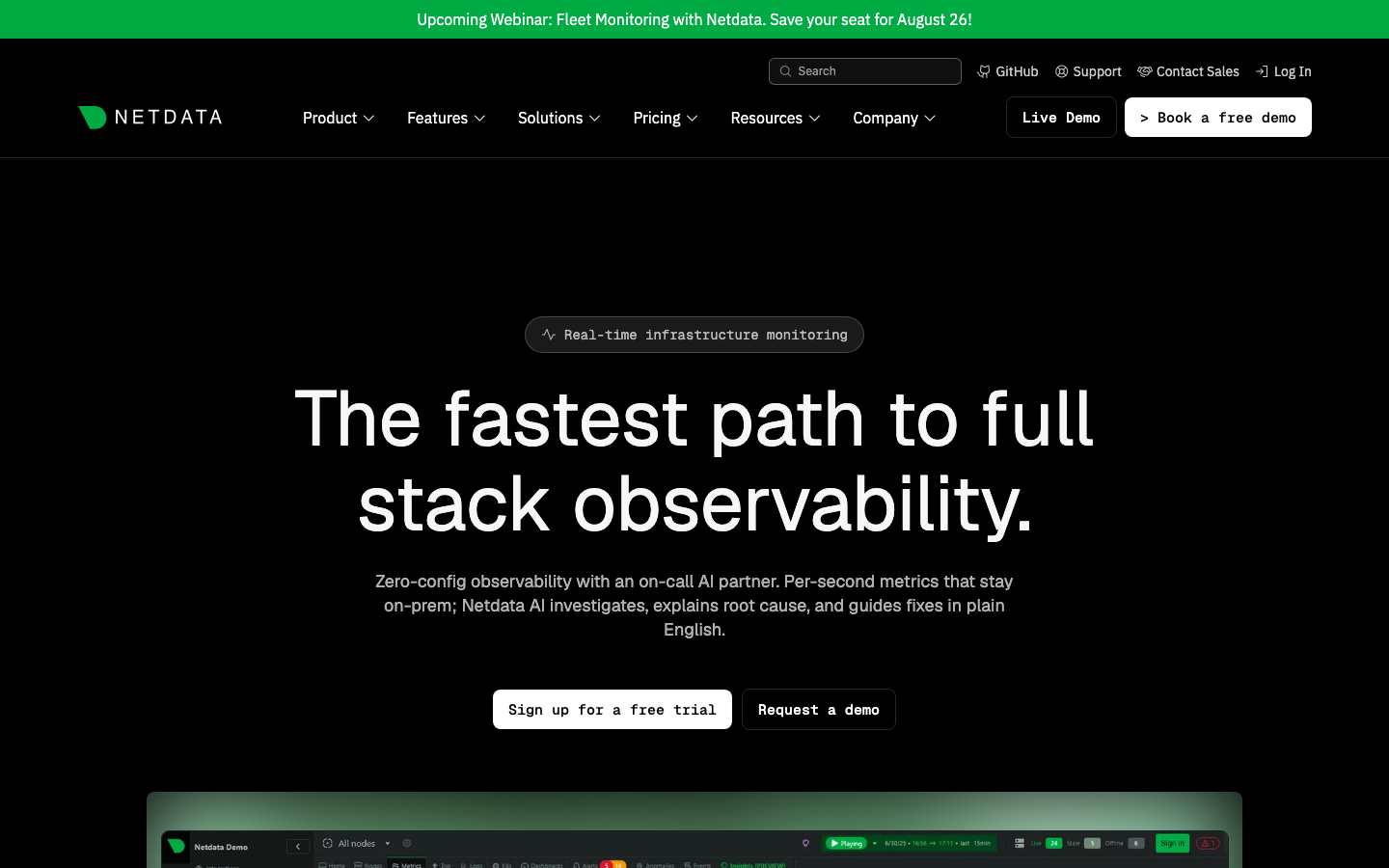The width and height of the screenshot is (1389, 868).
Task: Select Sign up for a free trial
Action: (613, 710)
